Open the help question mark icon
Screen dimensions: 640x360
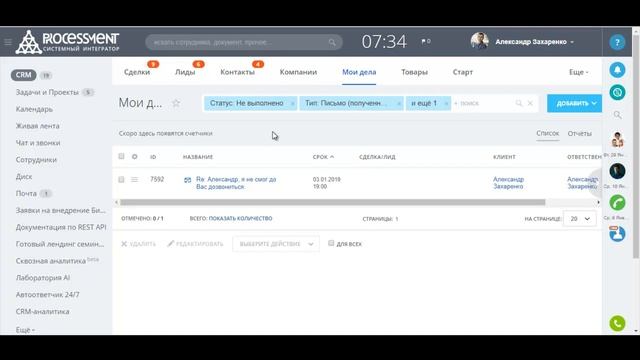tap(617, 42)
